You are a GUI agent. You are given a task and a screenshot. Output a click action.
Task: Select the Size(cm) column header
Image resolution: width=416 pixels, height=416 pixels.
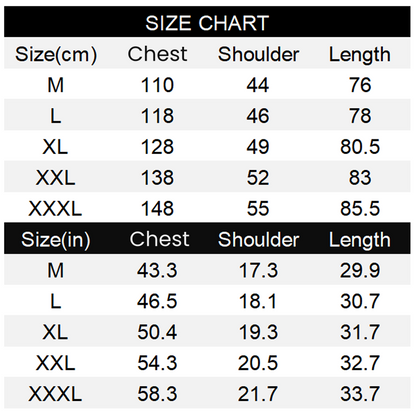[56, 55]
